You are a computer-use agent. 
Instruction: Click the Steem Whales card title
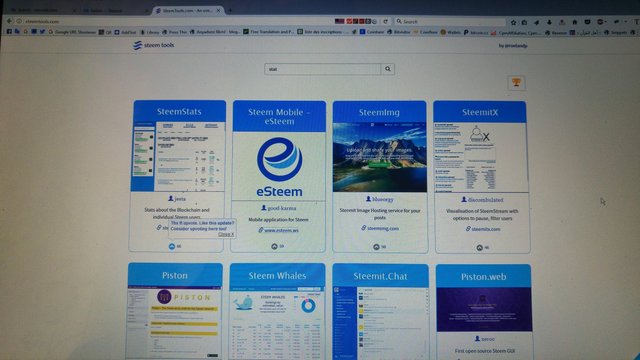coord(277,276)
